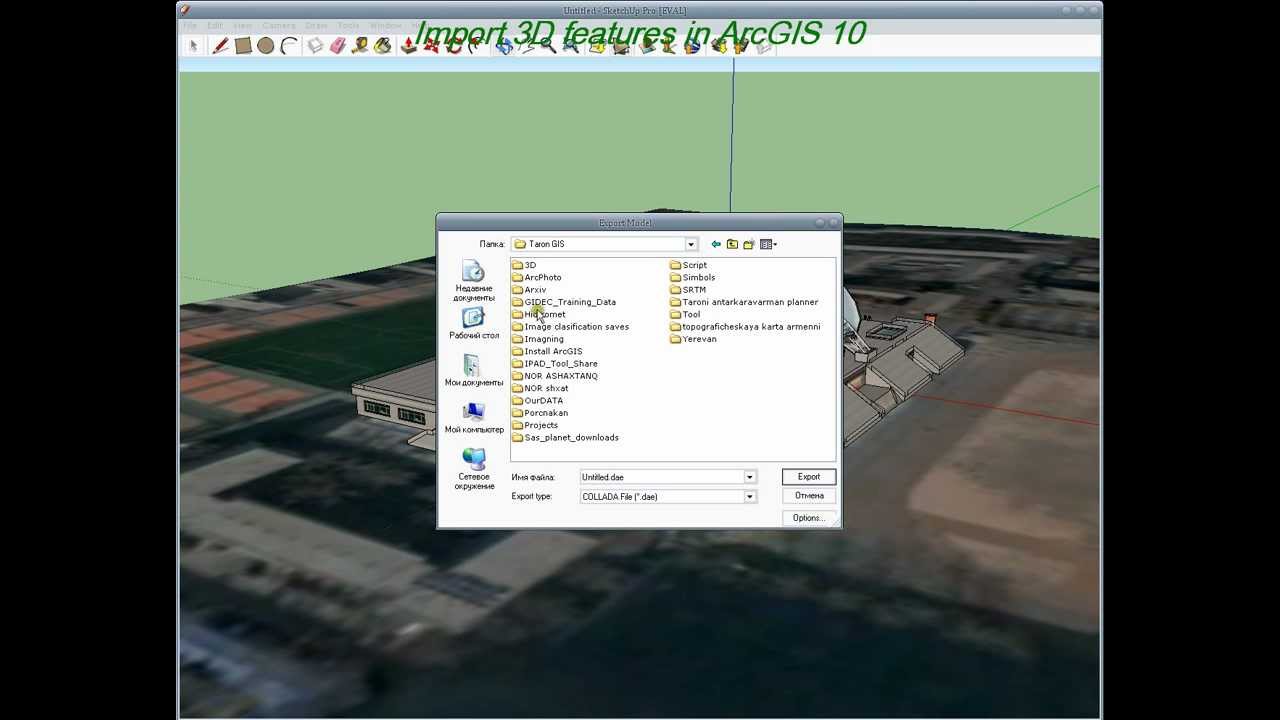Open Недавние документы shortcut
Viewport: 1280px width, 720px height.
tap(473, 282)
